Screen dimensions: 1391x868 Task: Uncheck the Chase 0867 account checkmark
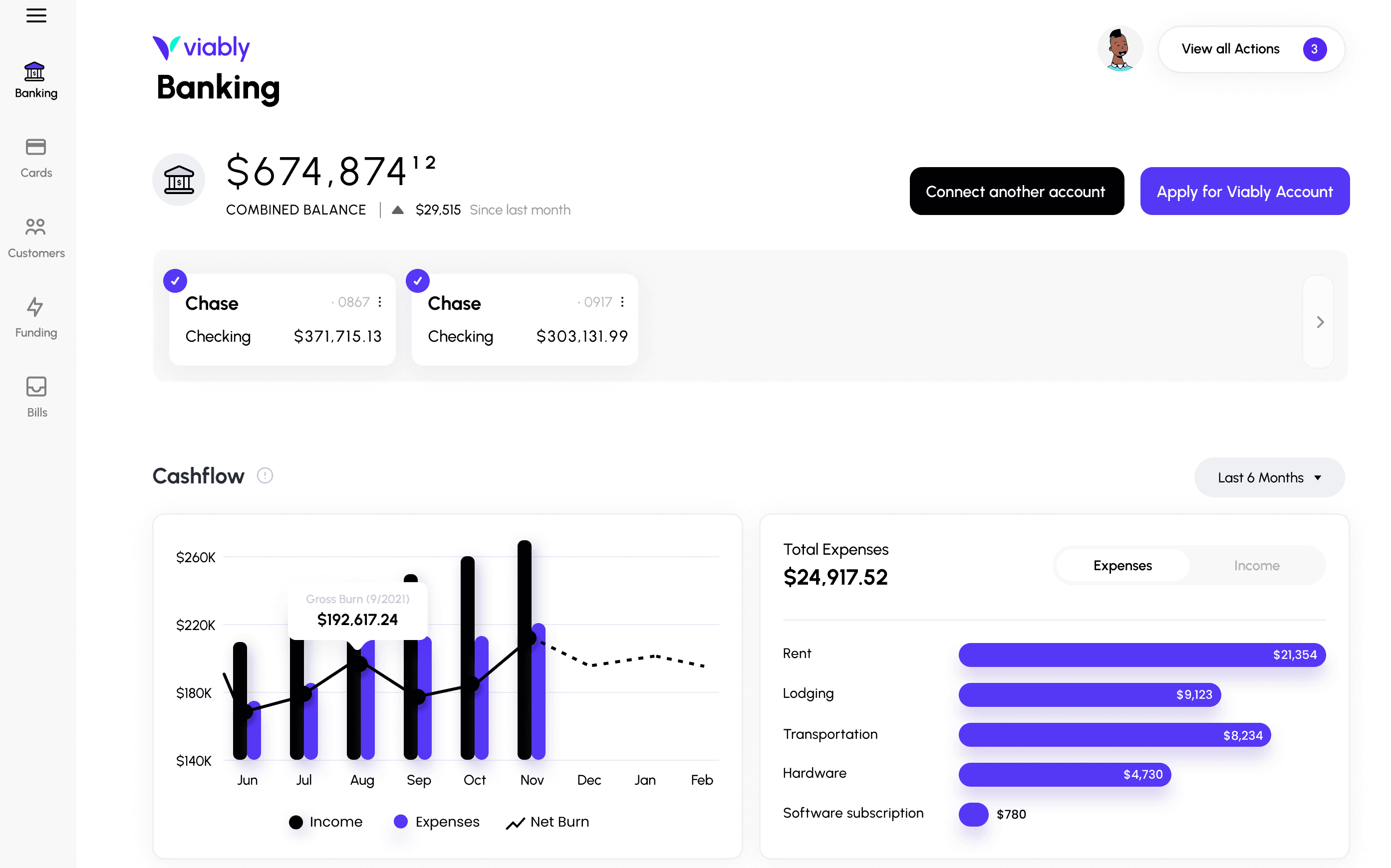pyautogui.click(x=175, y=281)
